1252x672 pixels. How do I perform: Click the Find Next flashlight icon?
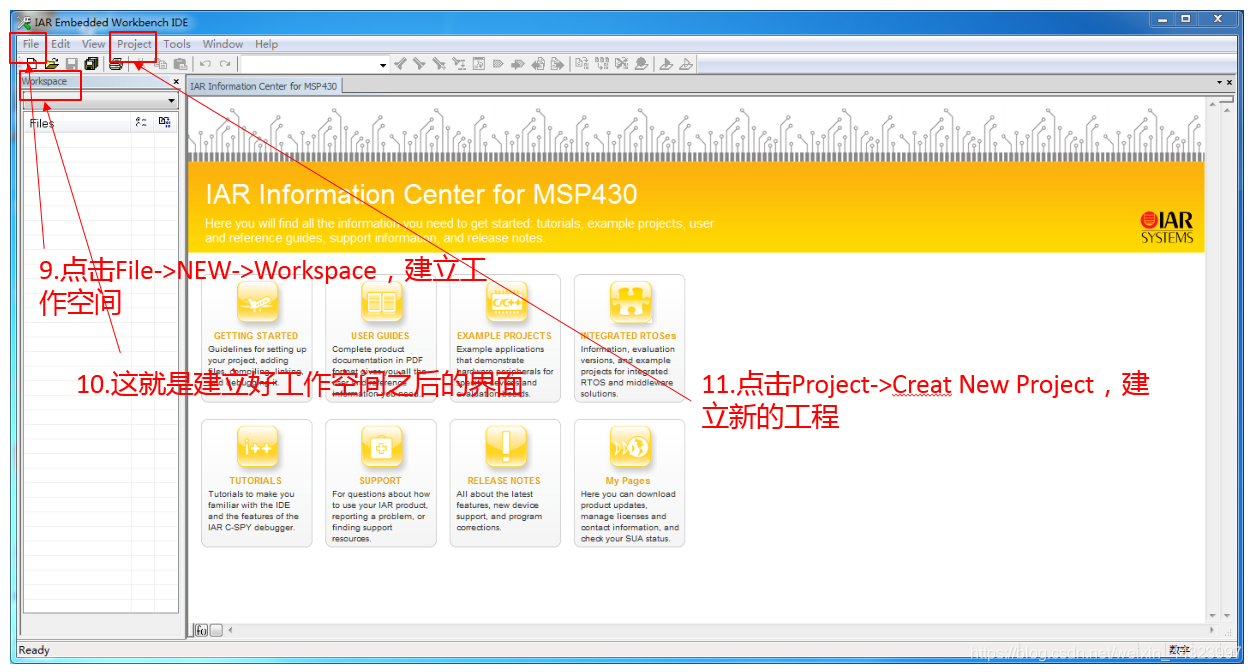coord(419,64)
